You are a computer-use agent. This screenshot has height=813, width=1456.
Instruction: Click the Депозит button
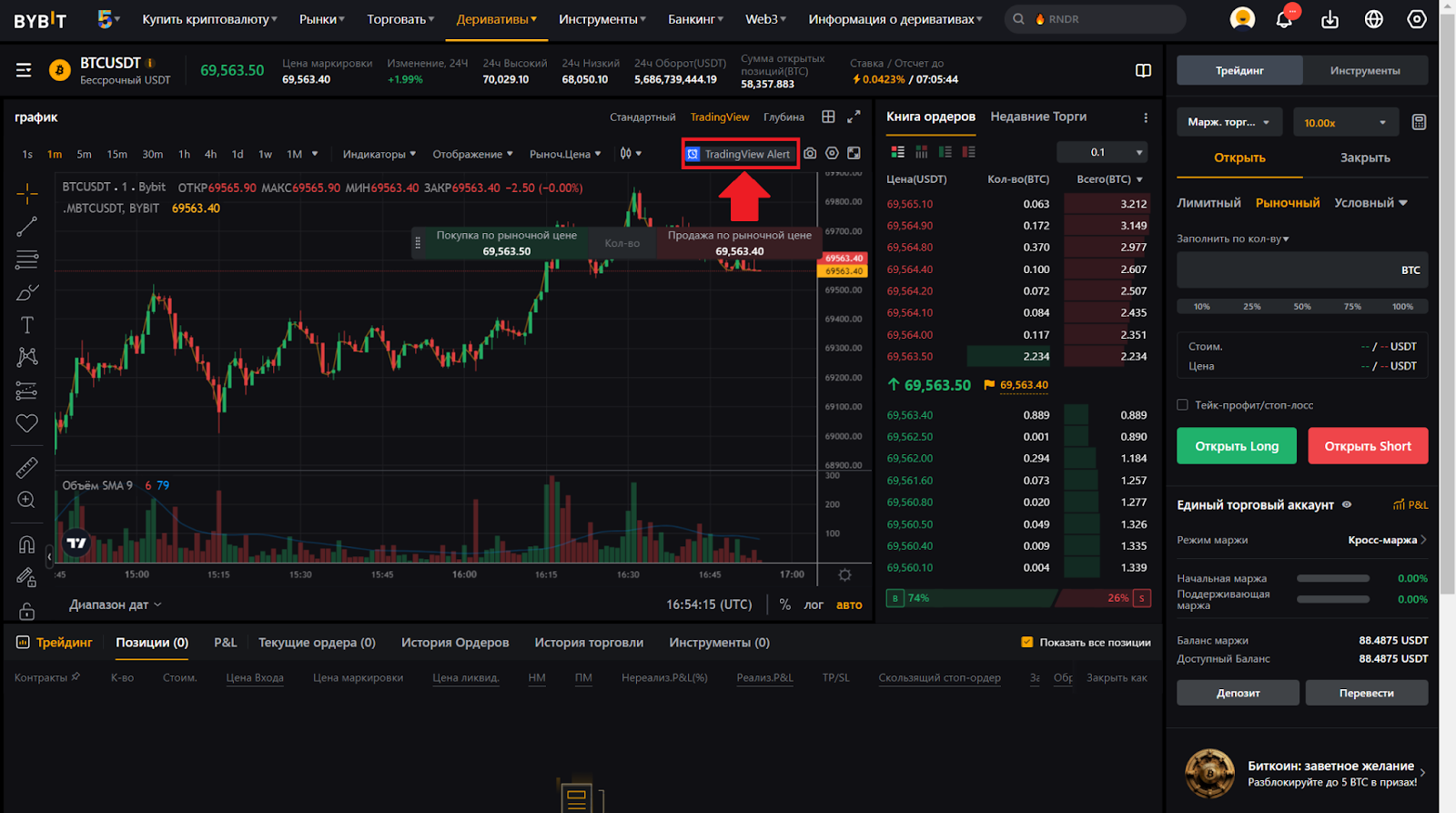coord(1238,693)
